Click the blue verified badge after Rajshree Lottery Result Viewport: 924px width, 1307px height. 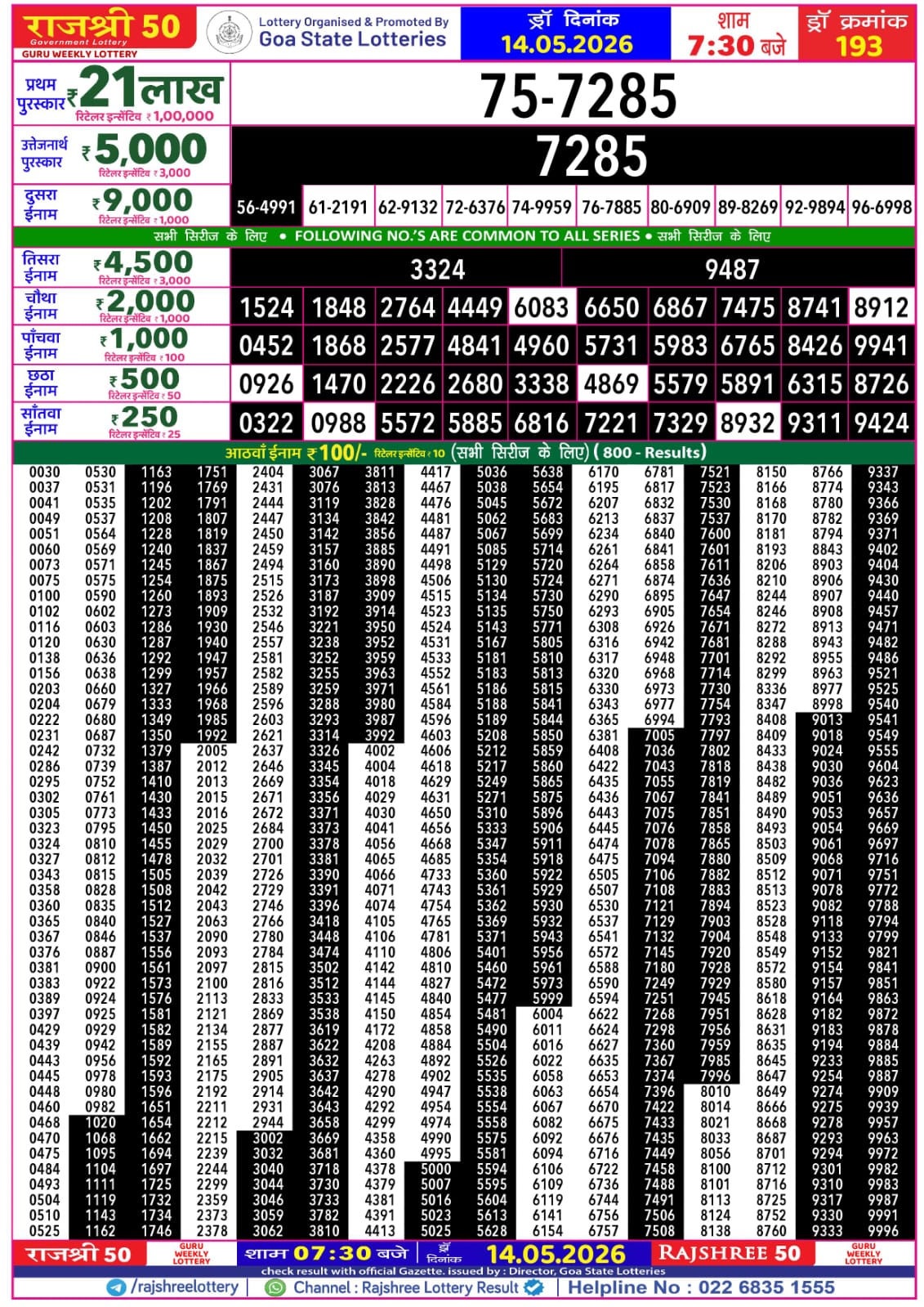coord(534,1287)
